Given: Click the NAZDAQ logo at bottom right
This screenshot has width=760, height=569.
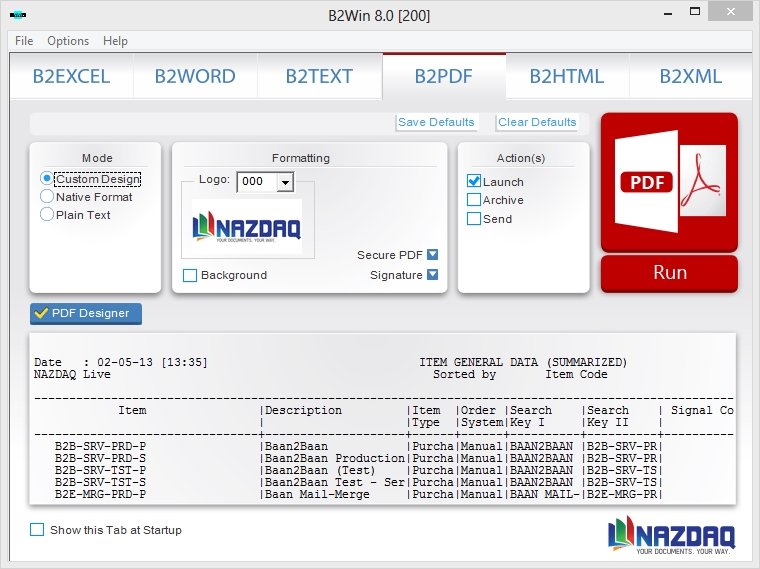Looking at the screenshot, I should tap(671, 535).
